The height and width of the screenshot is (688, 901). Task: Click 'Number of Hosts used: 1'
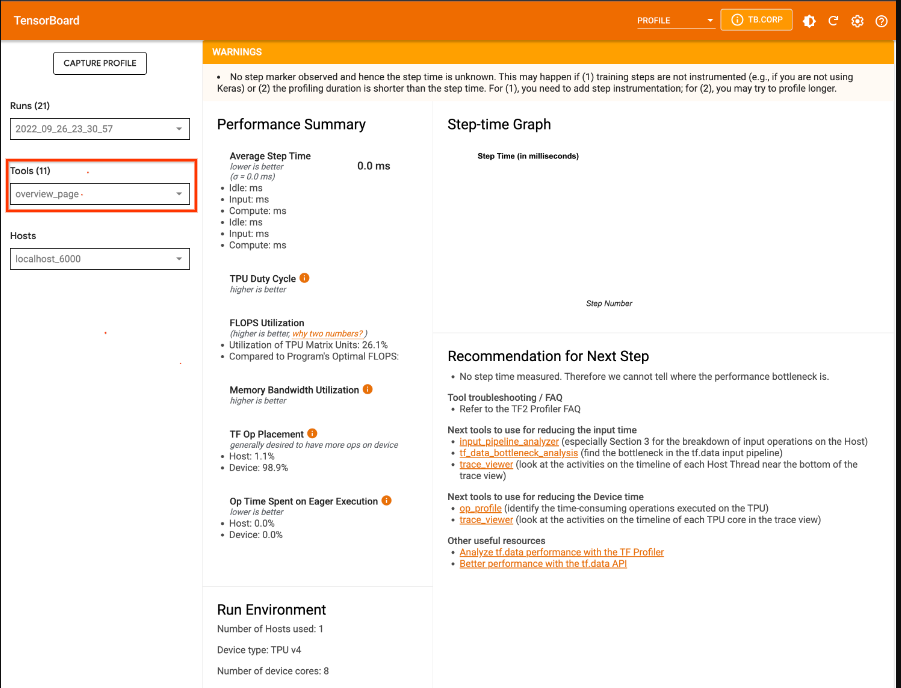(x=270, y=629)
